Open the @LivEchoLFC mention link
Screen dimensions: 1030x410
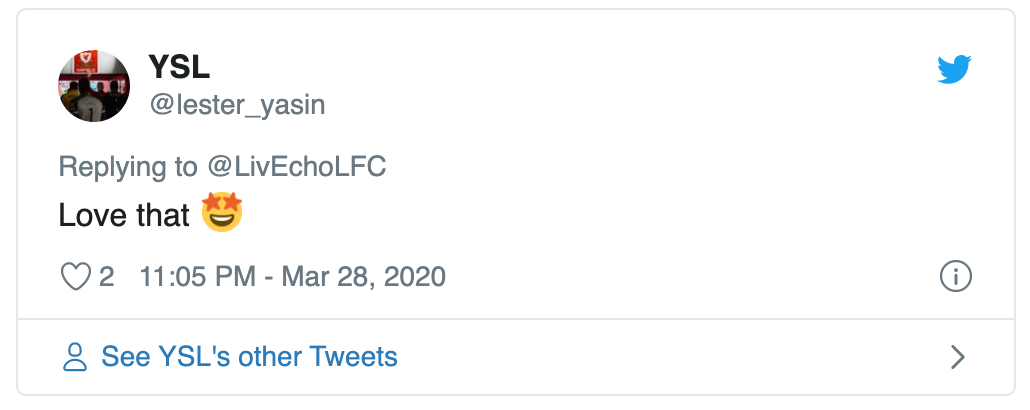pyautogui.click(x=296, y=166)
